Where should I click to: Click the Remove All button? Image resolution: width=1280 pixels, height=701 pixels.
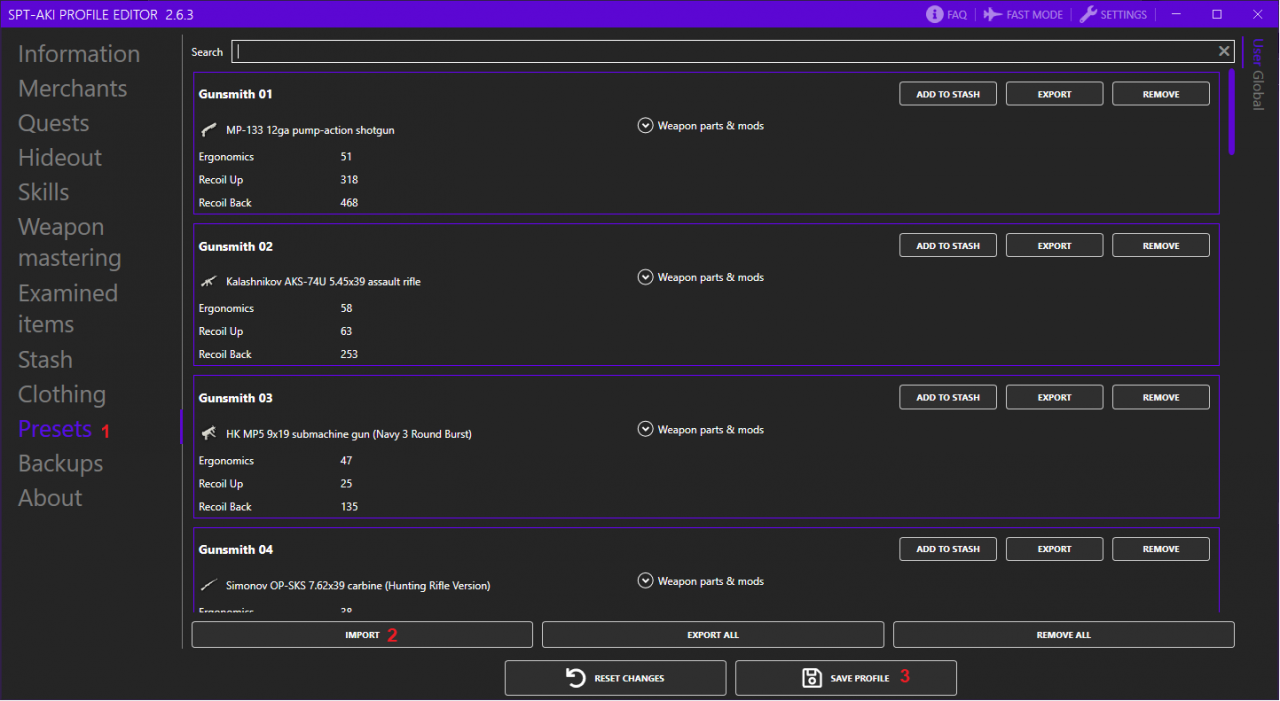pyautogui.click(x=1064, y=635)
